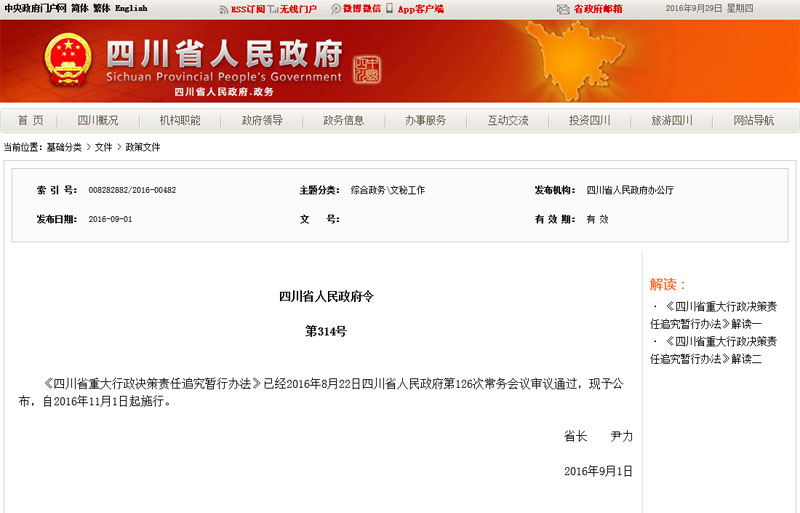Screen dimensions: 800x513
Task: Open 四川概况 navigation item
Action: click(98, 120)
